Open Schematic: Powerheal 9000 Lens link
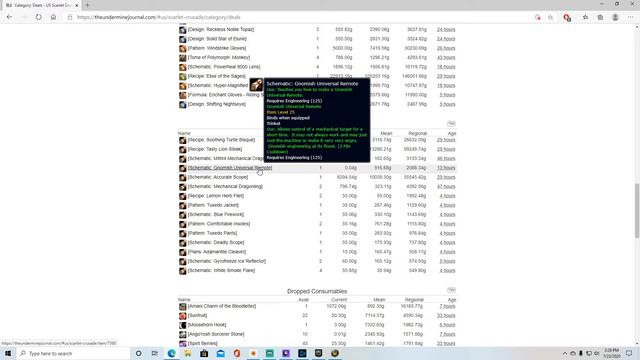This screenshot has width=640, height=360. pyautogui.click(x=224, y=67)
